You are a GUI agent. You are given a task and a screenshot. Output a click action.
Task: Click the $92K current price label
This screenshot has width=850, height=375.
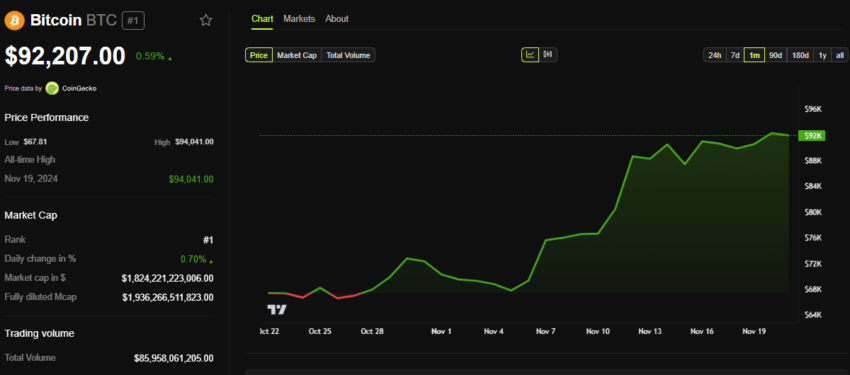tap(812, 135)
